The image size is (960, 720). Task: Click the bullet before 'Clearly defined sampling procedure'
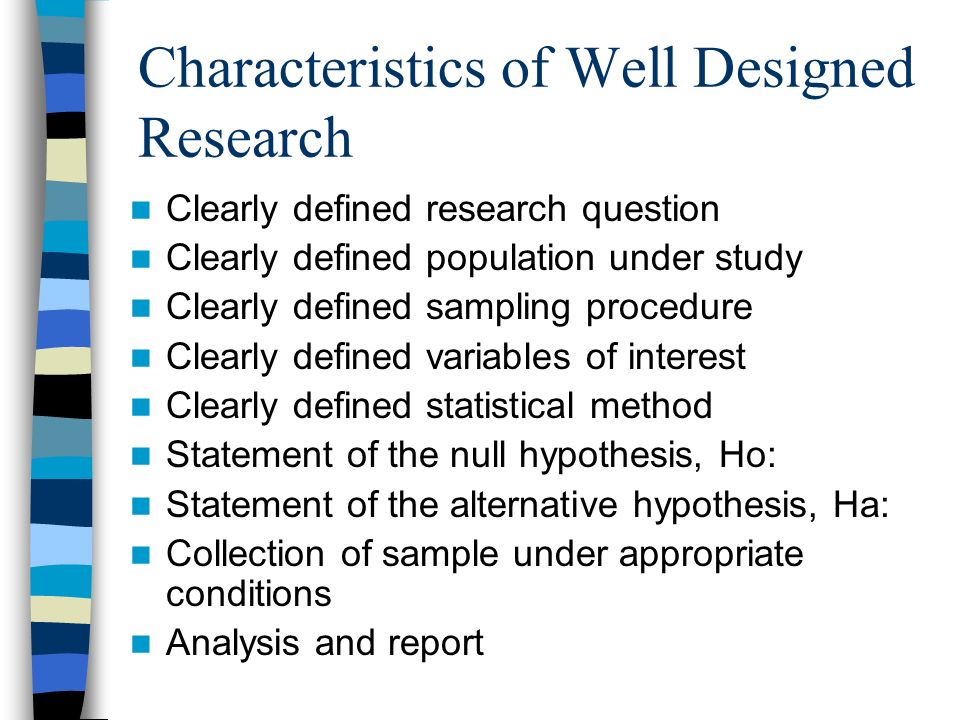[x=141, y=308]
